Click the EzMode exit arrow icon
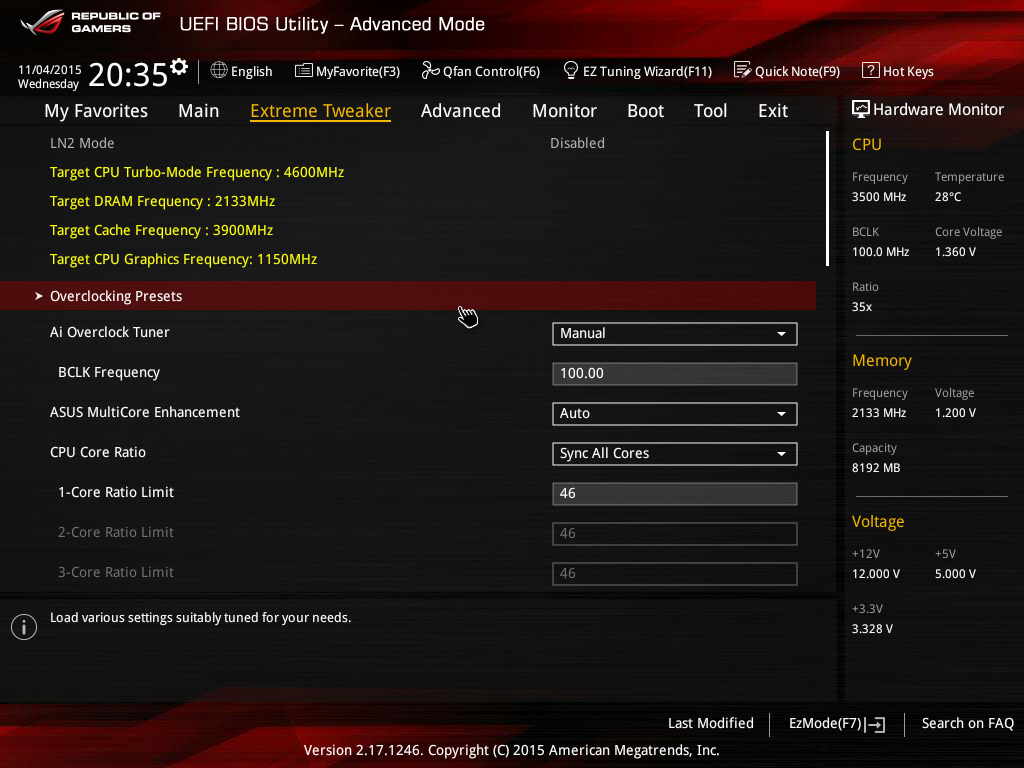The height and width of the screenshot is (768, 1024). click(x=875, y=724)
